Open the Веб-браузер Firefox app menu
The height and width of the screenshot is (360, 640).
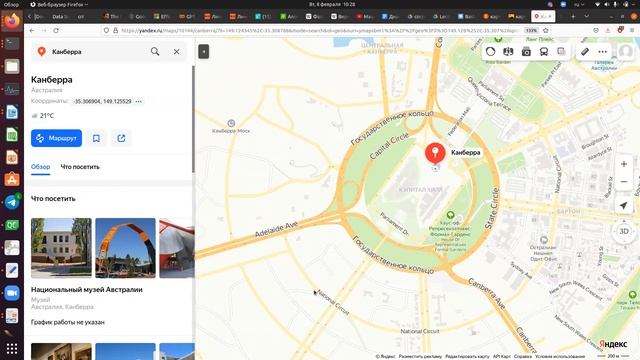coord(59,4)
